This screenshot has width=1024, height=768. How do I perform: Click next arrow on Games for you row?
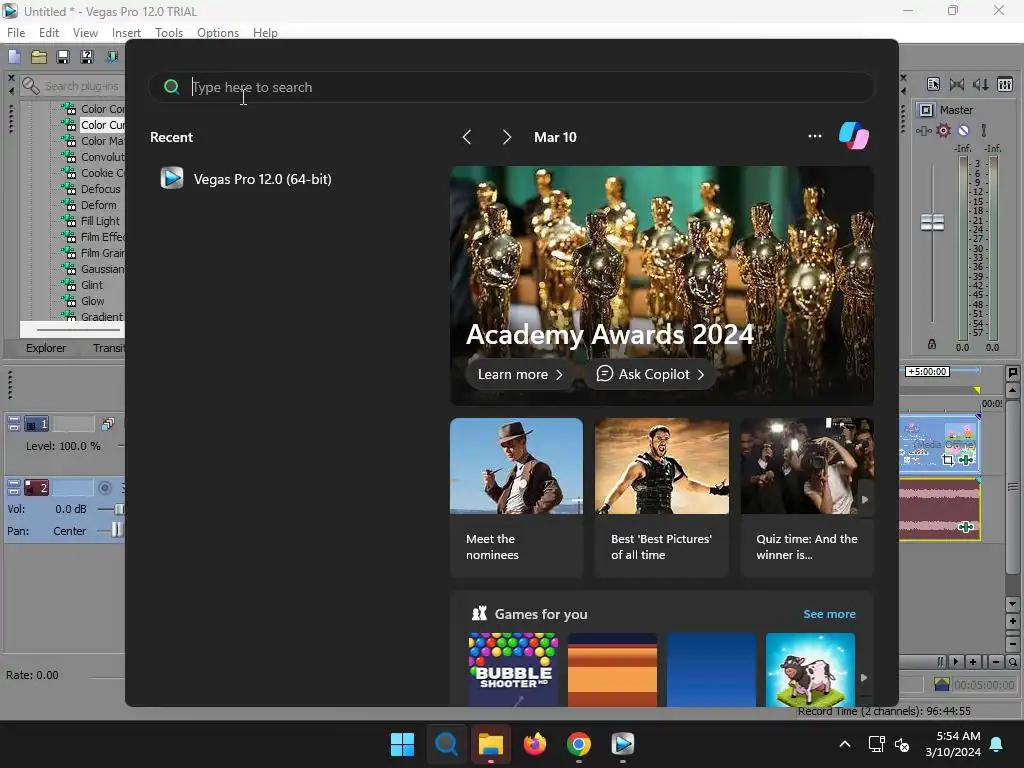(x=865, y=678)
